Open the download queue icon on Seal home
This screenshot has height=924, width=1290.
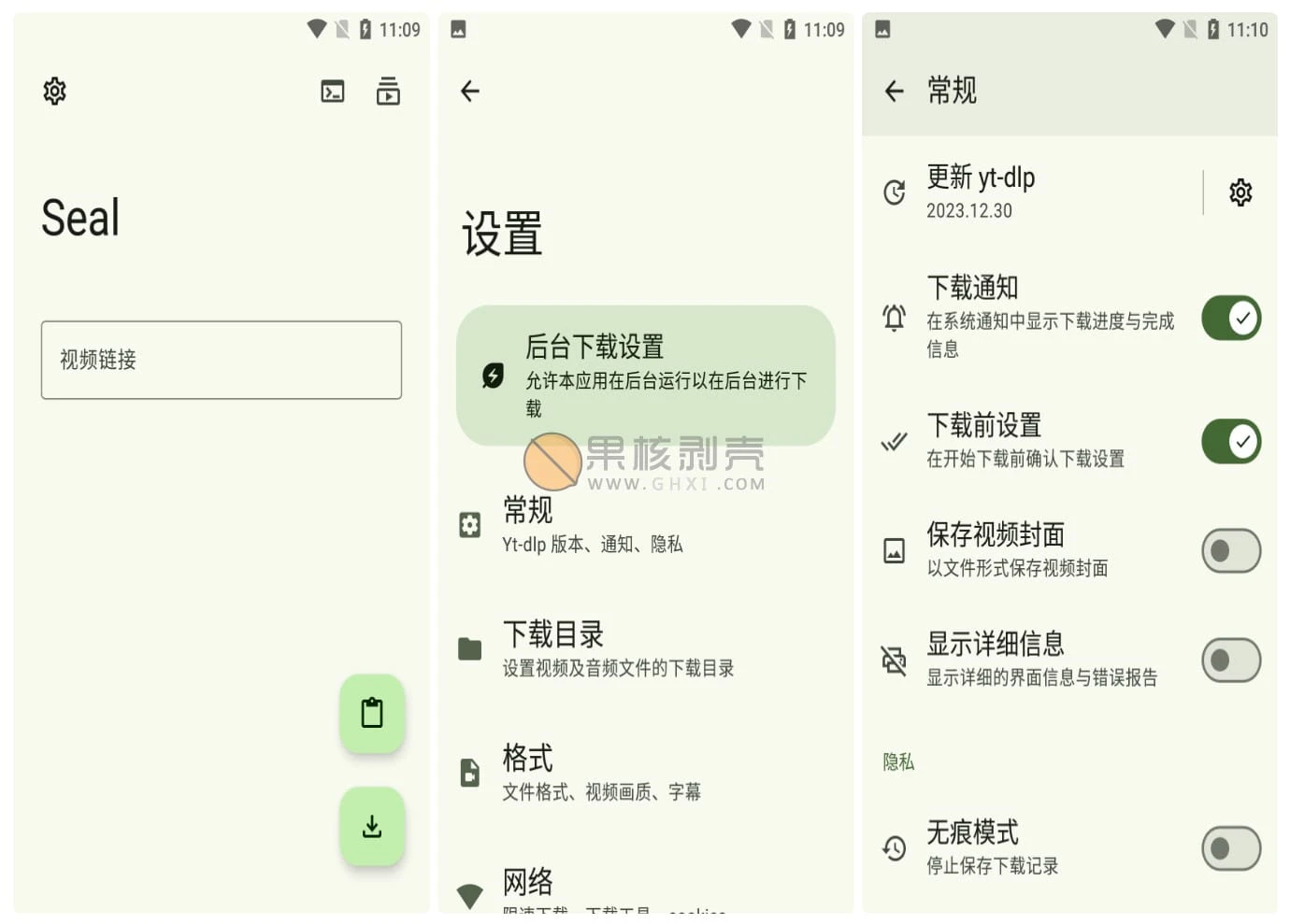click(388, 91)
